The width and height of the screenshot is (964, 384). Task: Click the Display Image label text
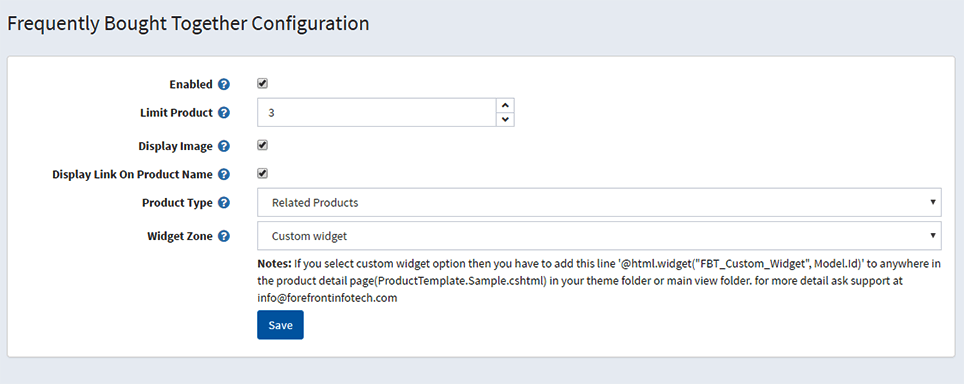176,146
